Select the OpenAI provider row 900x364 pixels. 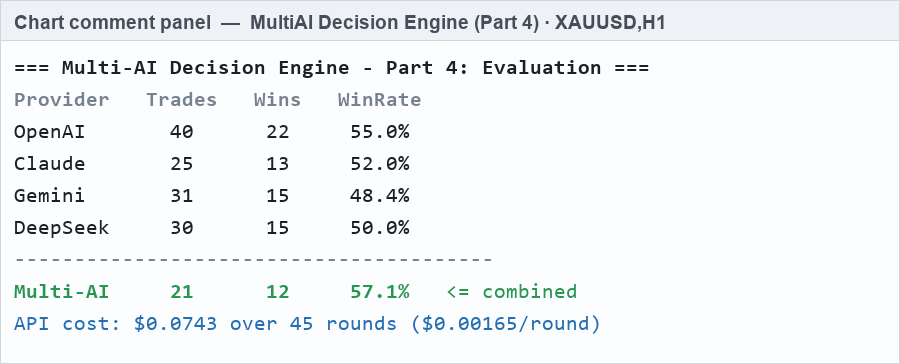coord(212,132)
